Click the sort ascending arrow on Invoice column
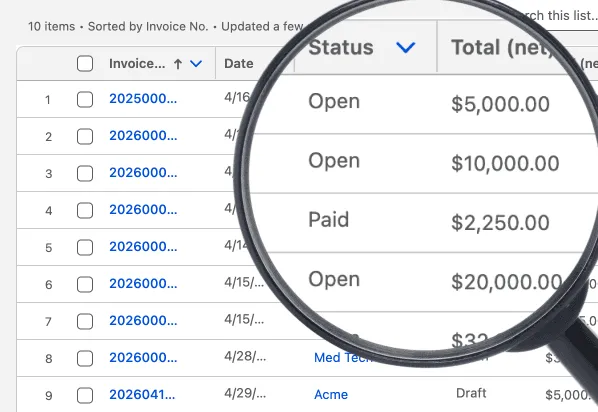598x412 pixels. pos(178,64)
